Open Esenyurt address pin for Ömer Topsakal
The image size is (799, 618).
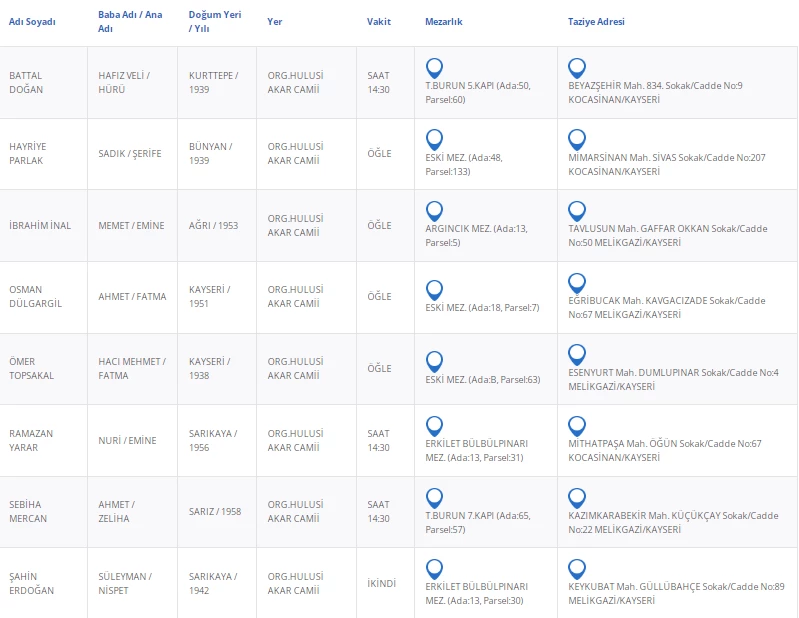coord(576,355)
